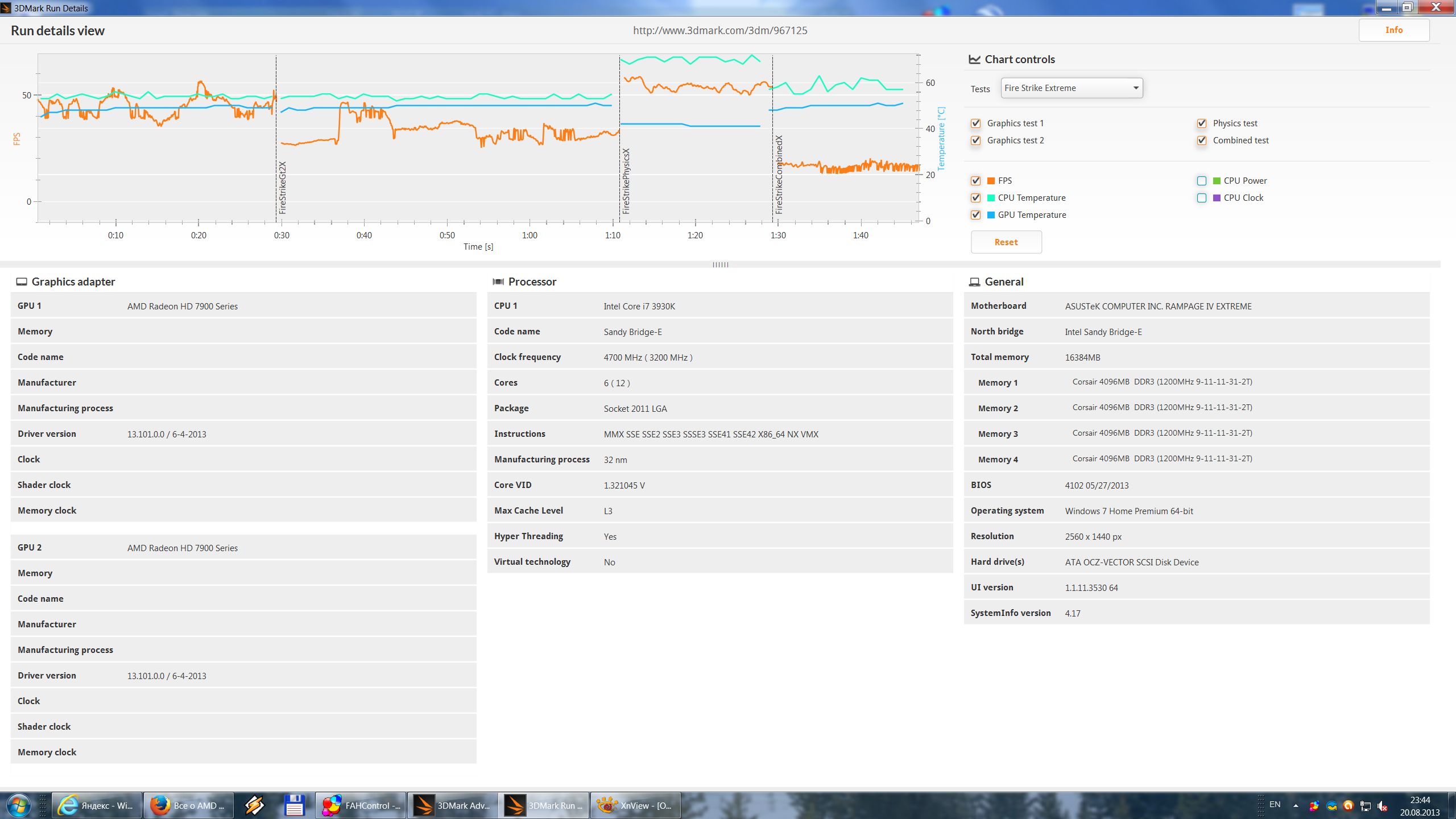This screenshot has width=1456, height=819.
Task: Open the XnView taskbar window
Action: [635, 805]
